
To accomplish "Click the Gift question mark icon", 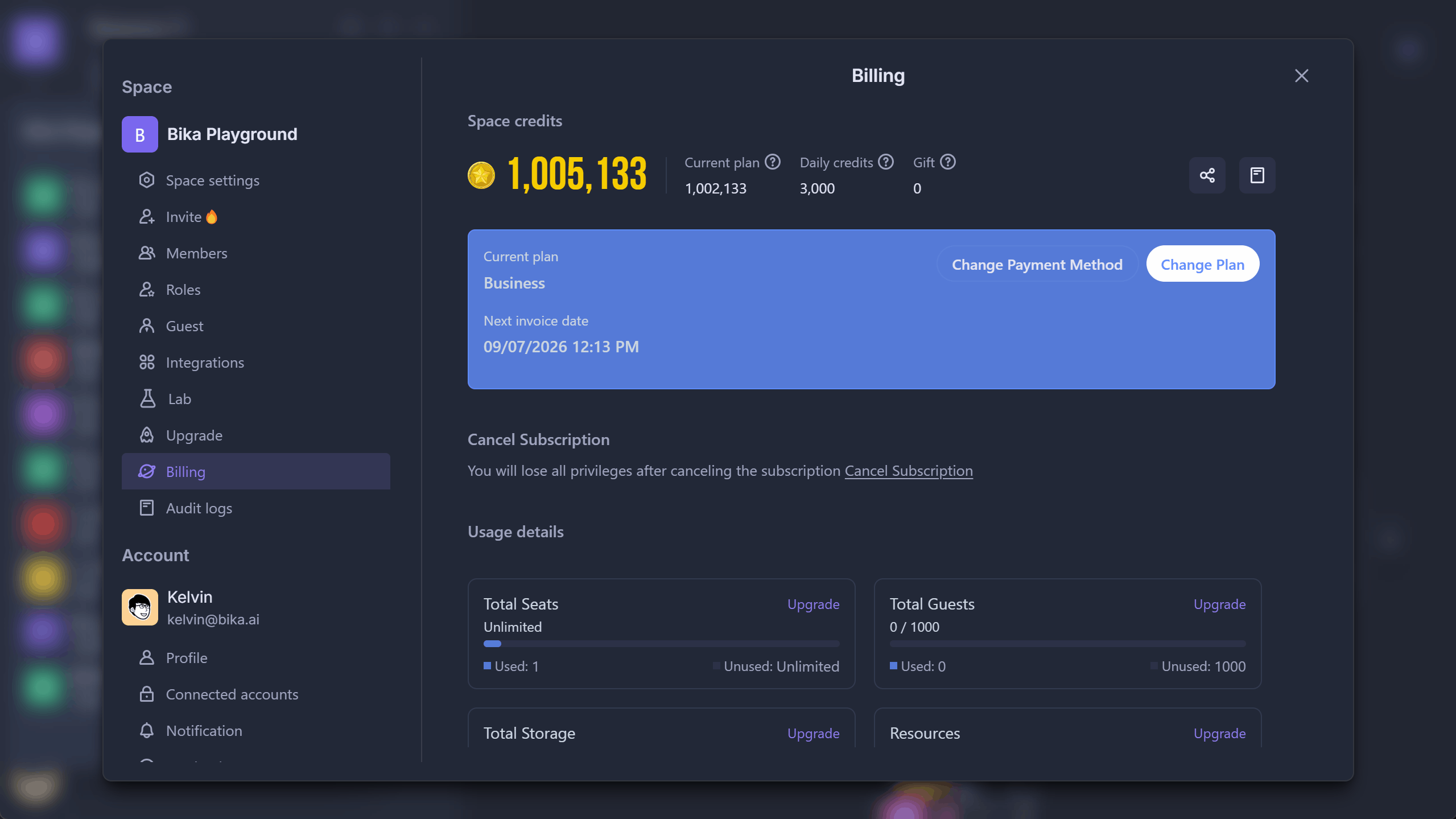I will [948, 162].
